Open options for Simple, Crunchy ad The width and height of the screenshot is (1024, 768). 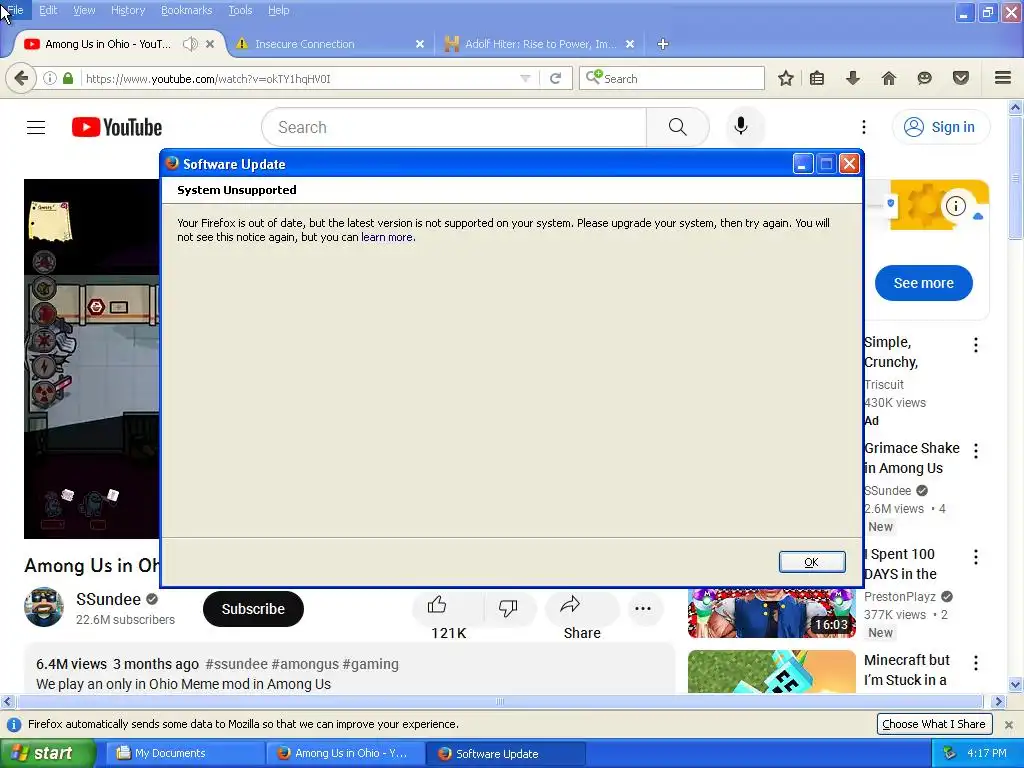click(x=976, y=345)
